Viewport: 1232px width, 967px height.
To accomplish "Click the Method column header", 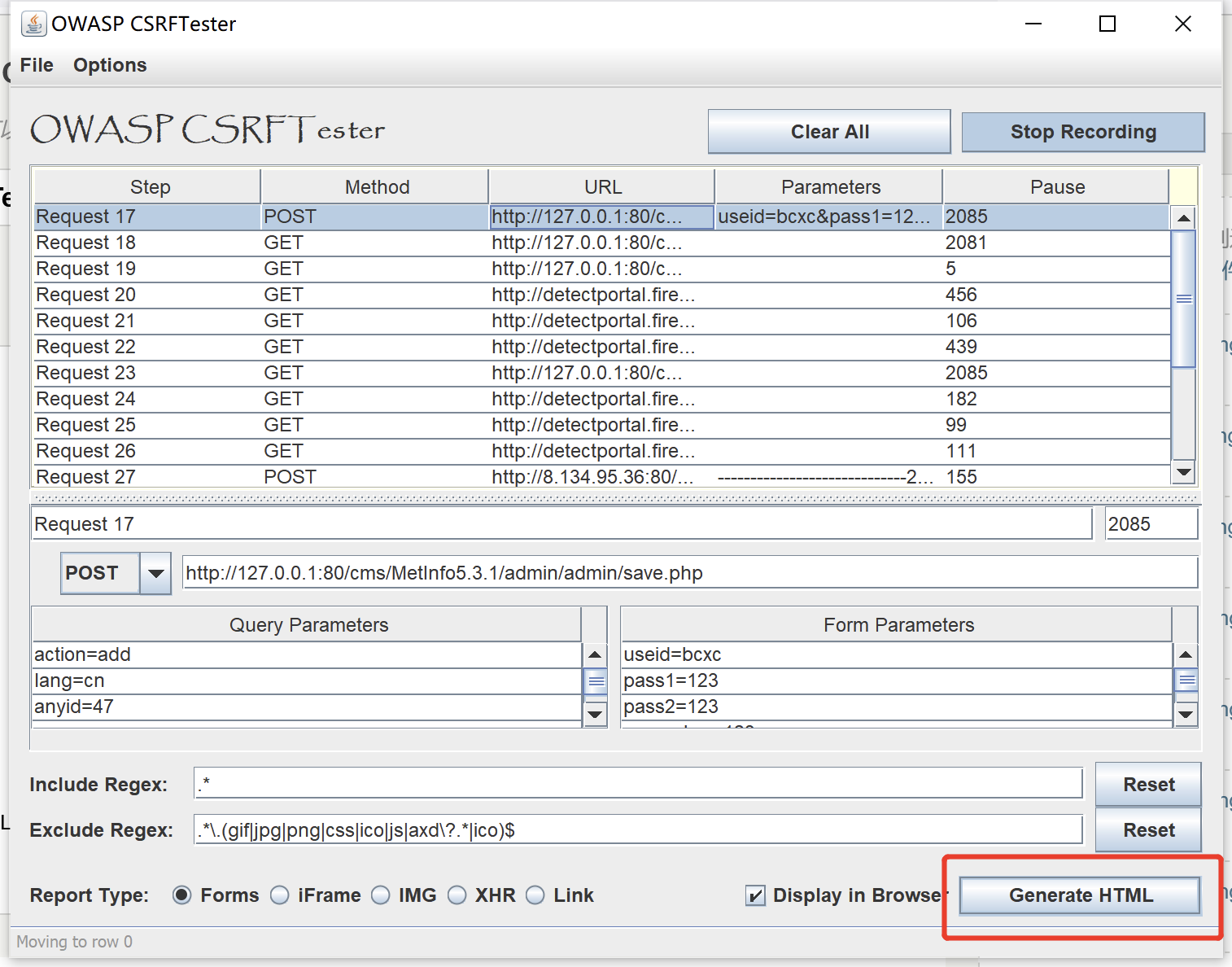I will tap(376, 187).
